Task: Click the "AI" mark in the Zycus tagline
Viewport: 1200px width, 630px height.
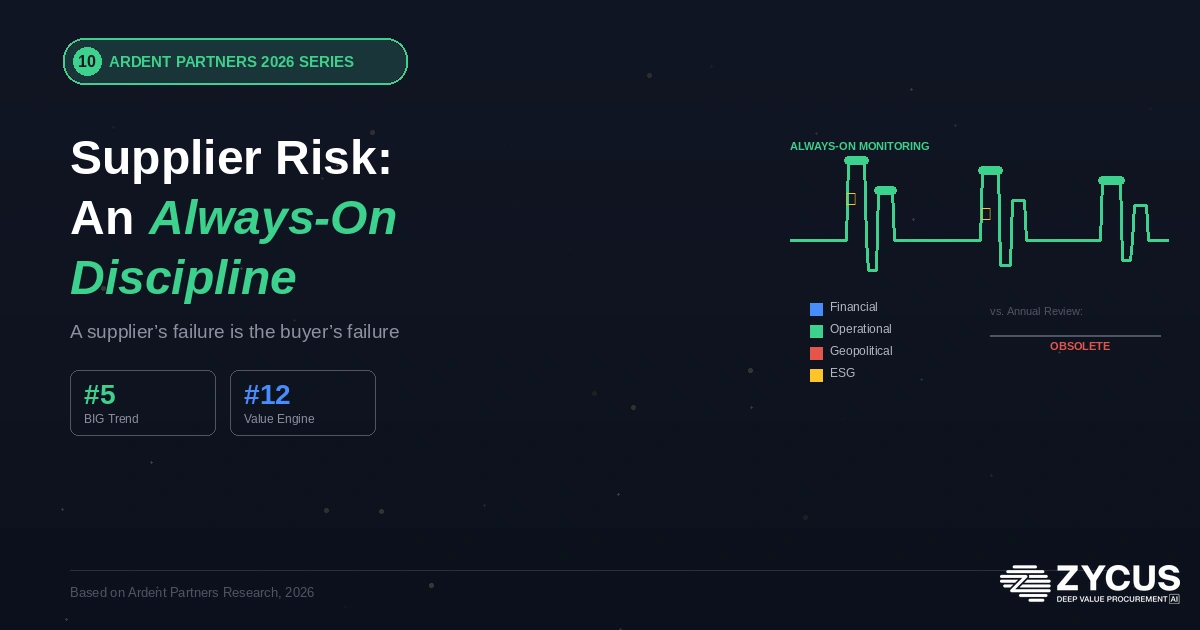Action: [x=1172, y=600]
